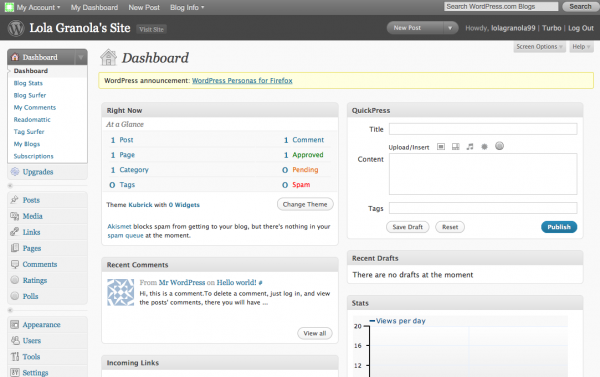Screen dimensions: 600x377
Task: Click New Post in the top admin bar
Action: click(x=144, y=7)
